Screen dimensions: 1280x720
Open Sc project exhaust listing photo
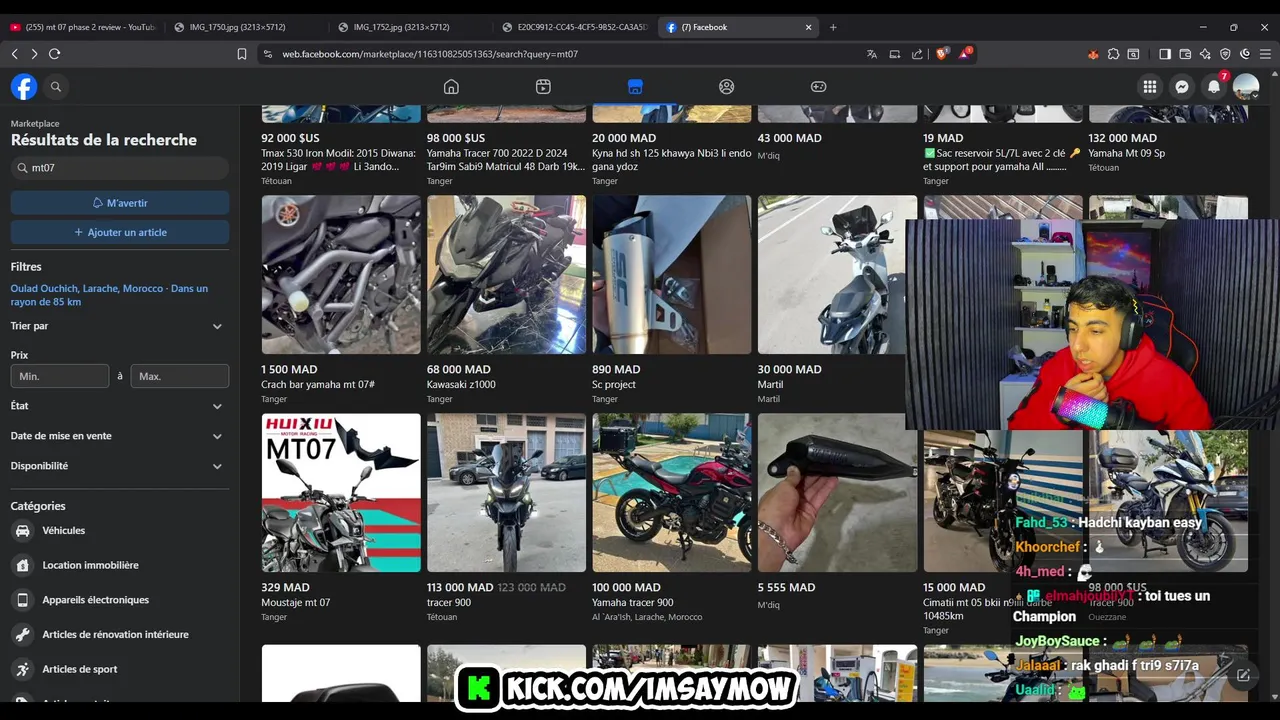[672, 274]
